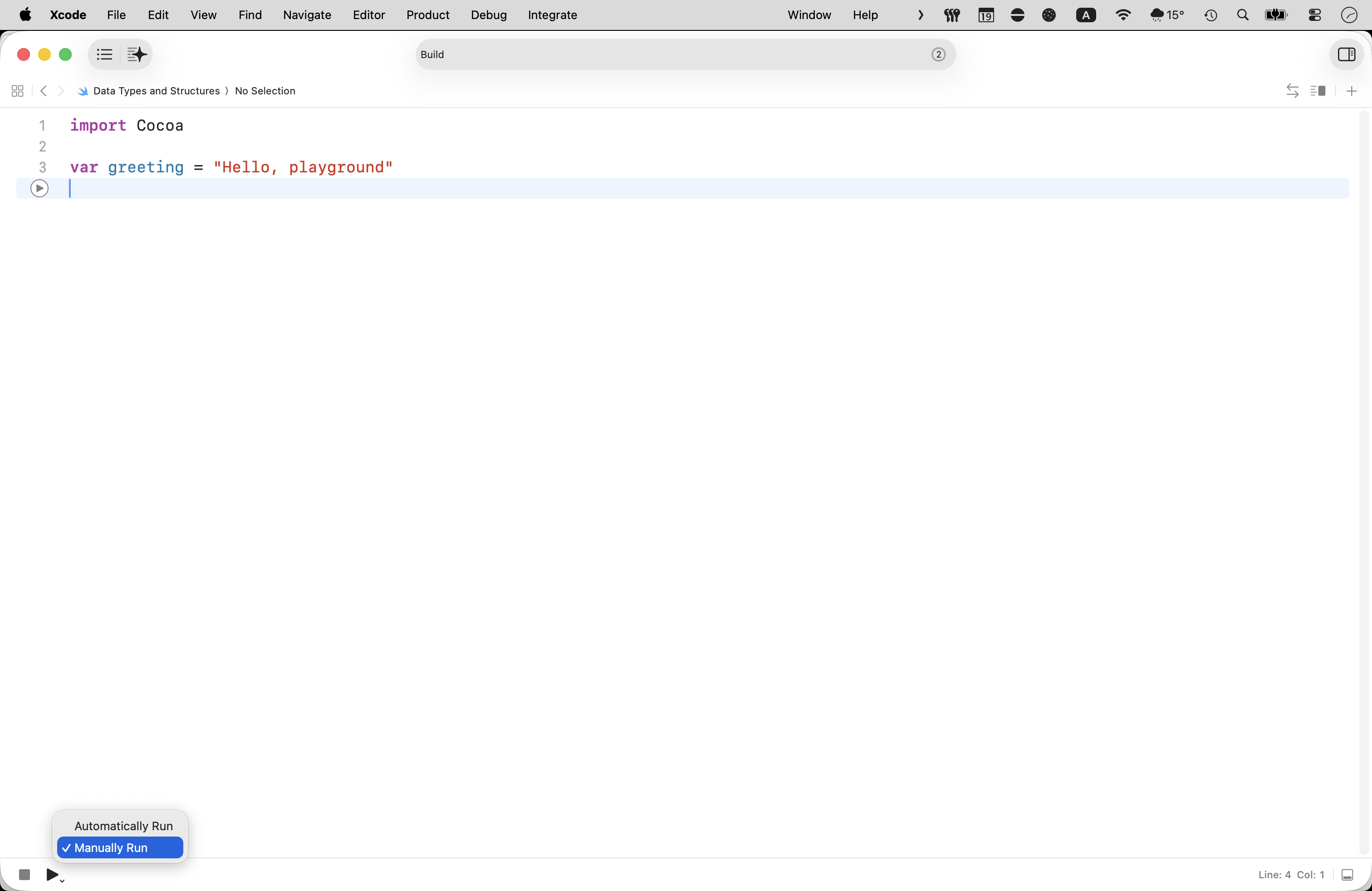Click the issue count badge showing 2

click(938, 54)
